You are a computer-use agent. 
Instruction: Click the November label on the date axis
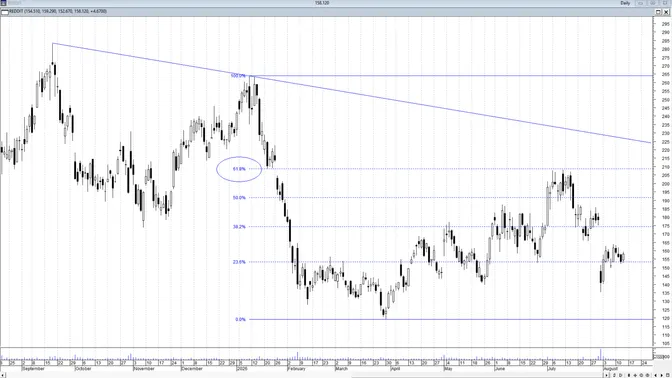click(144, 369)
